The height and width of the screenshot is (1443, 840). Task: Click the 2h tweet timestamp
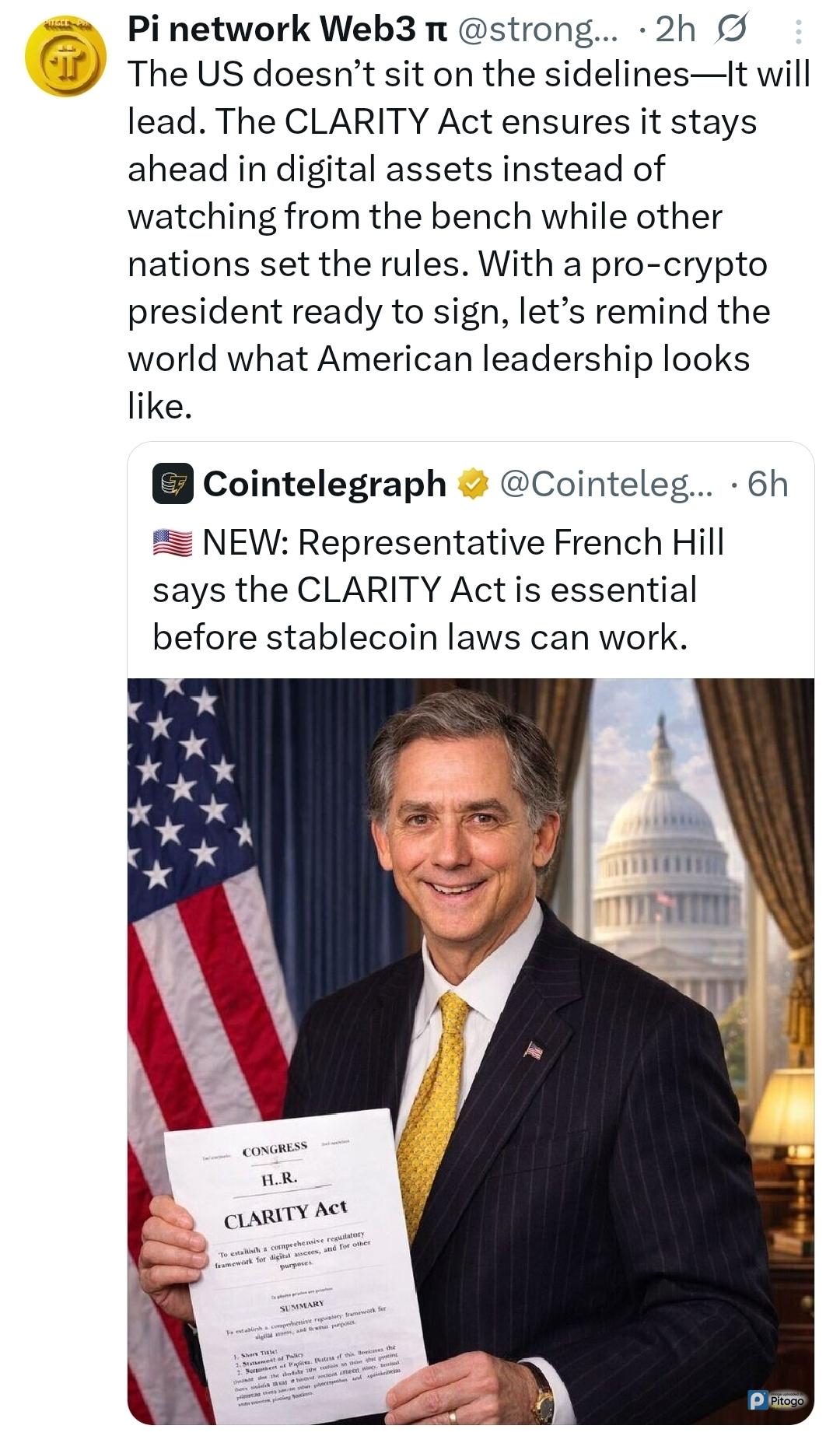674,30
